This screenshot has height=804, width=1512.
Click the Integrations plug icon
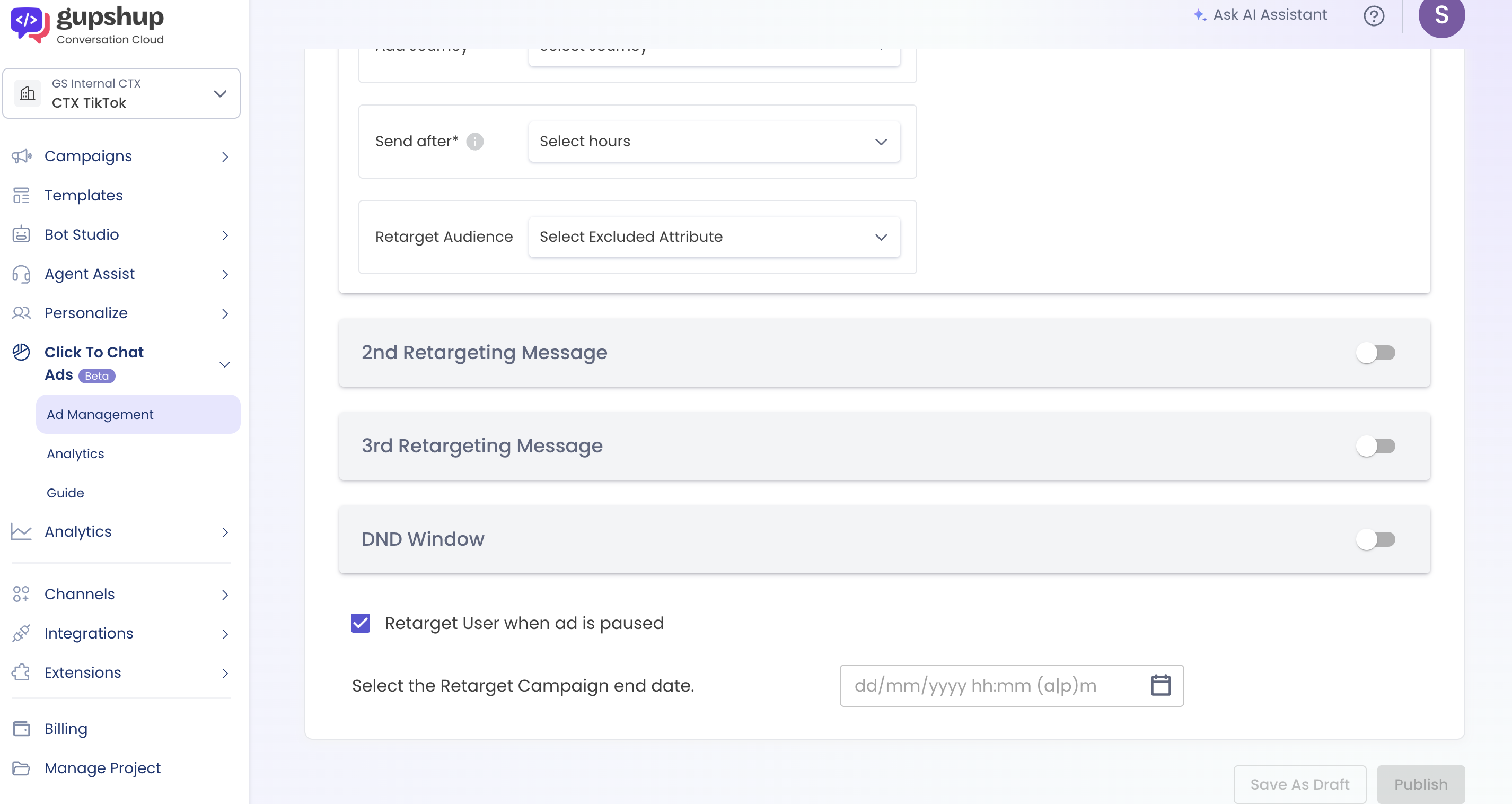click(22, 633)
